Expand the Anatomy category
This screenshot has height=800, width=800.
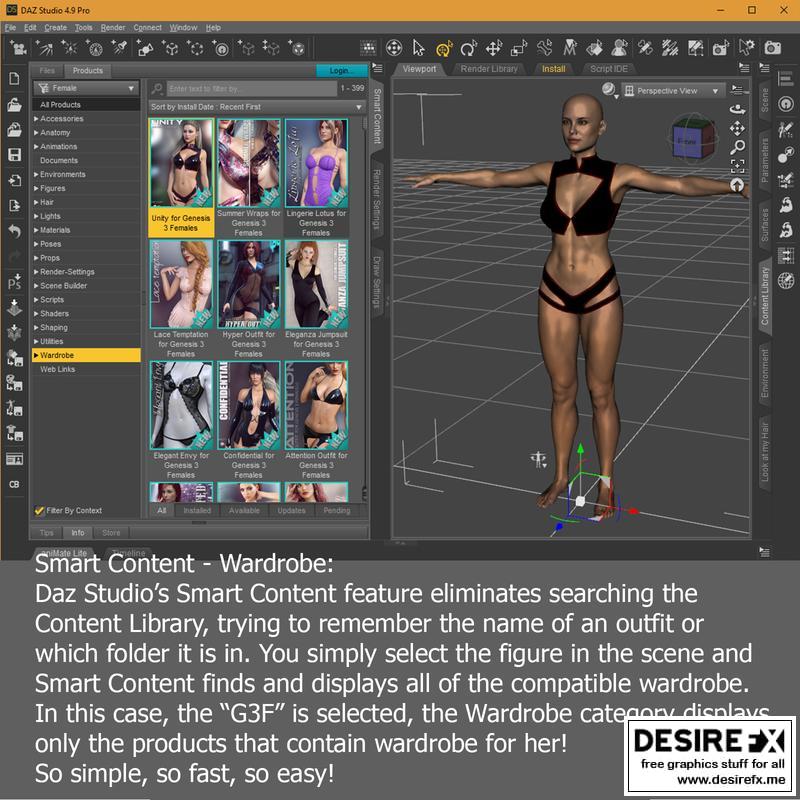[x=36, y=133]
